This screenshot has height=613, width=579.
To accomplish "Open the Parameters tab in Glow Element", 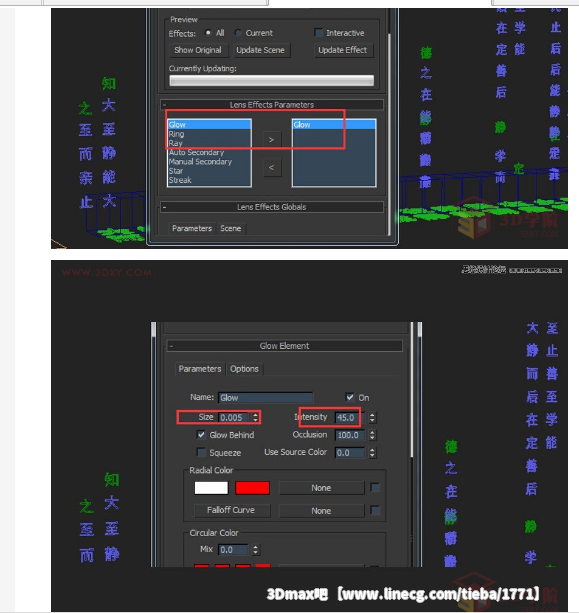I will point(200,369).
